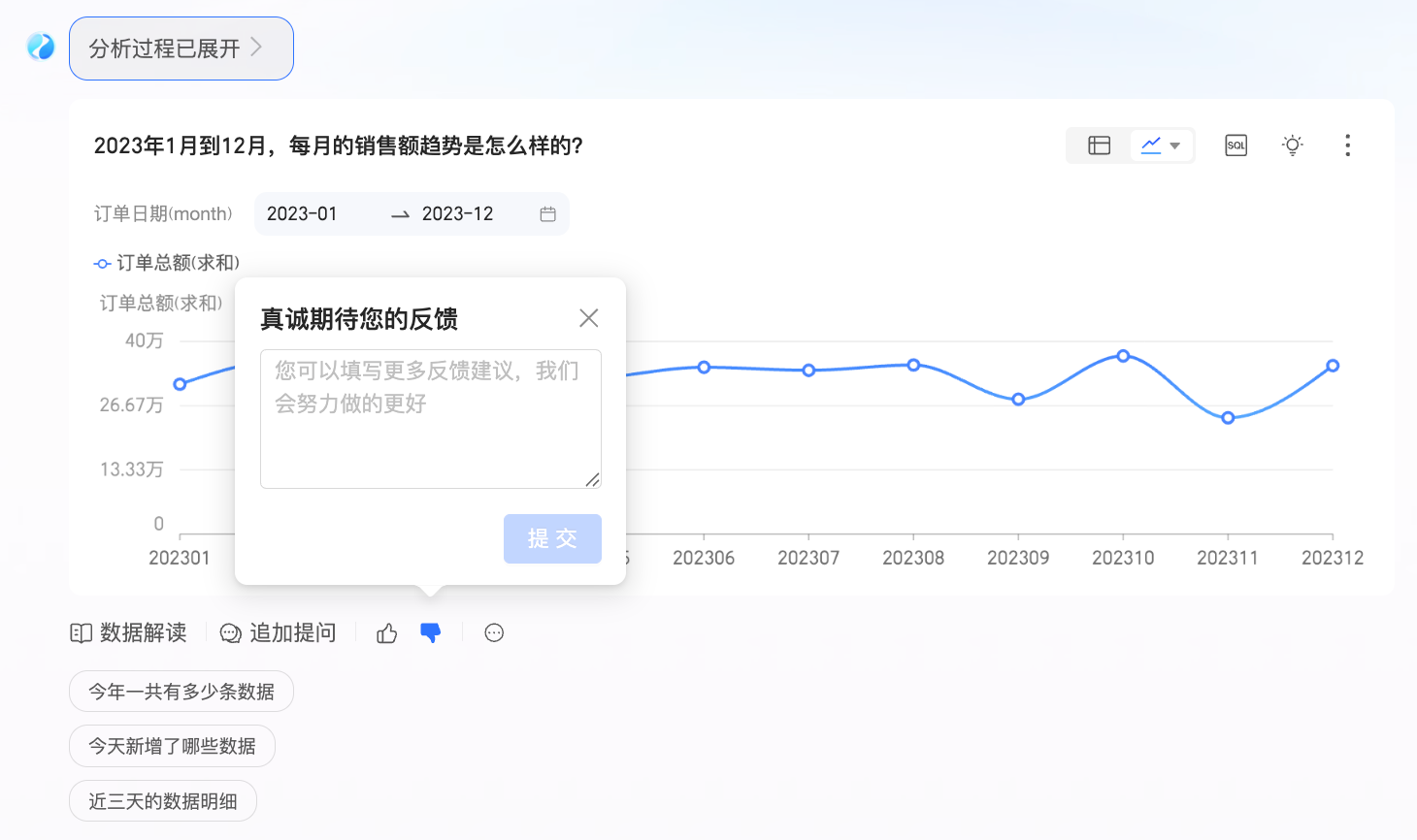Click the 26.67万 y-axis label
The height and width of the screenshot is (840, 1417).
coord(132,404)
